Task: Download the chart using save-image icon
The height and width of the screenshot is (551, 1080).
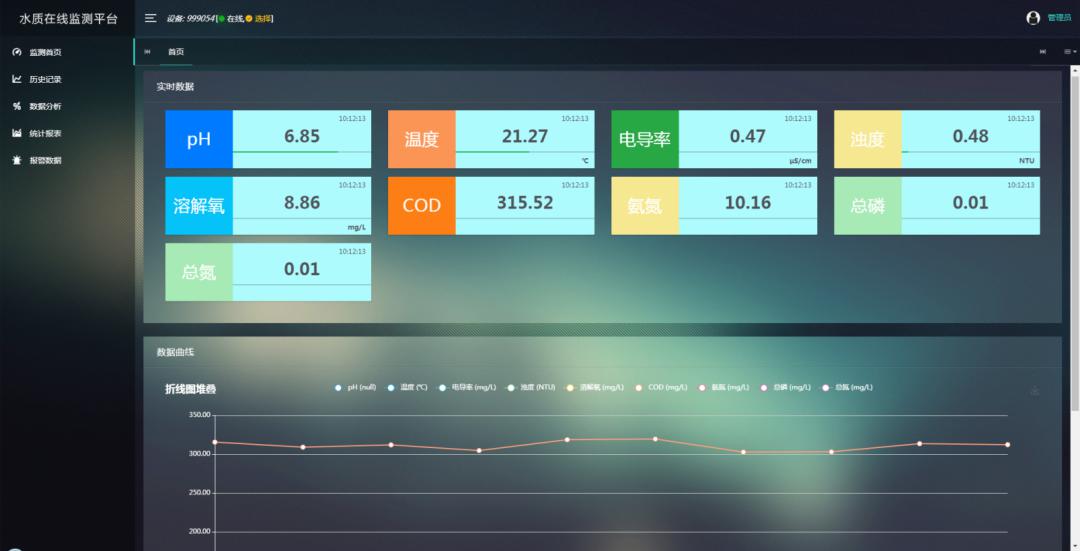Action: pyautogui.click(x=1034, y=390)
